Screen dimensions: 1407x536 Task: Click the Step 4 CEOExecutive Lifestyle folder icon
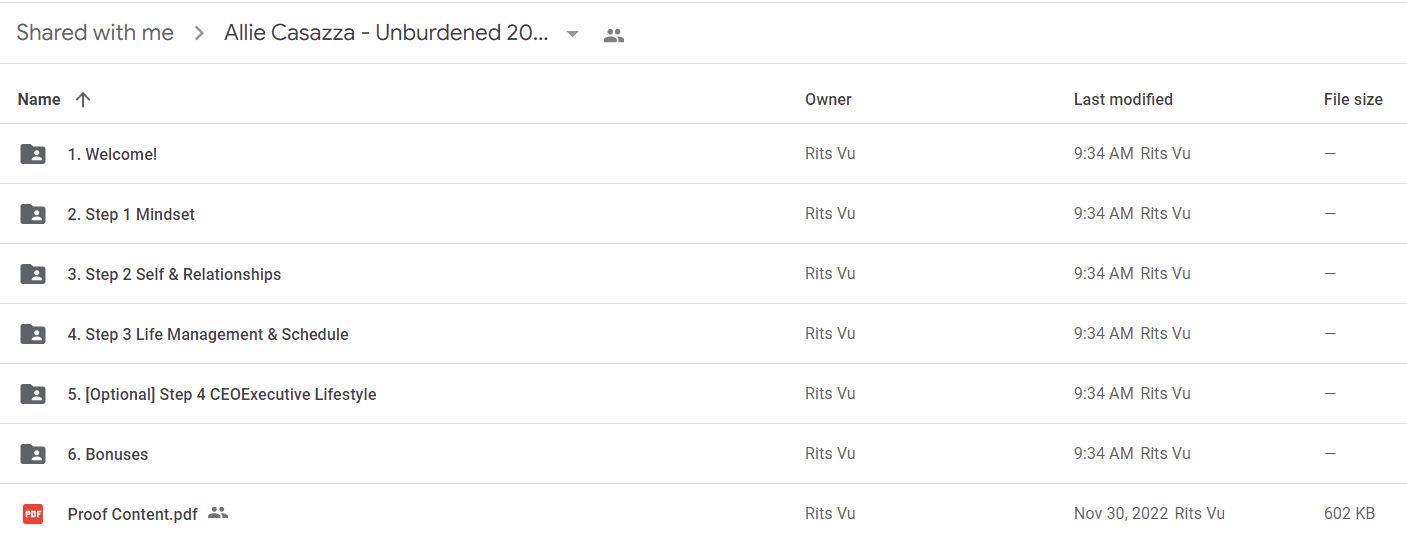click(x=33, y=394)
